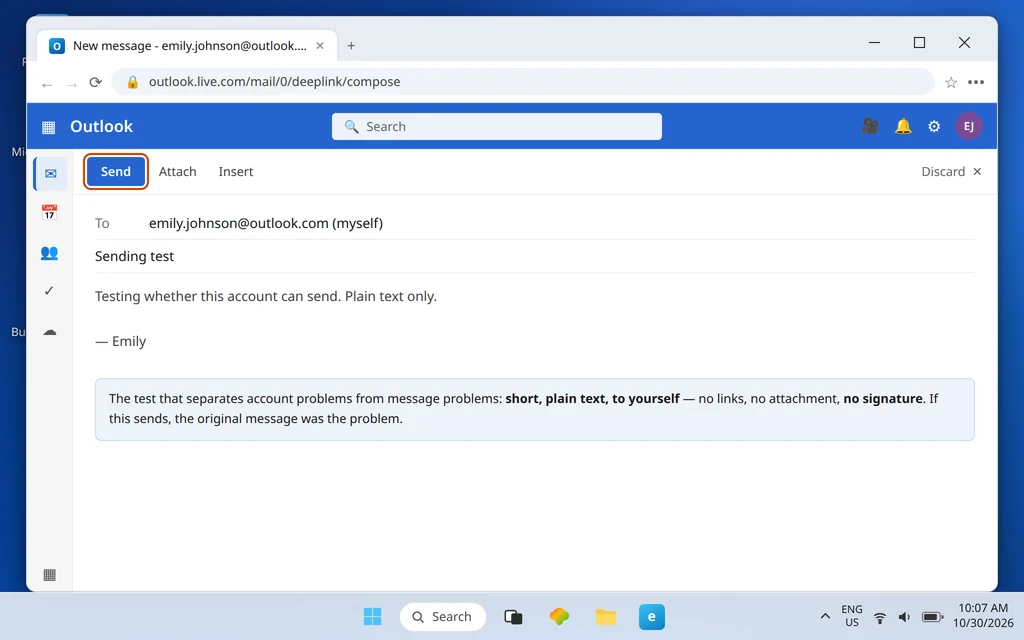Image resolution: width=1024 pixels, height=640 pixels.
Task: Open the OneDrive cloud icon
Action: tap(50, 332)
